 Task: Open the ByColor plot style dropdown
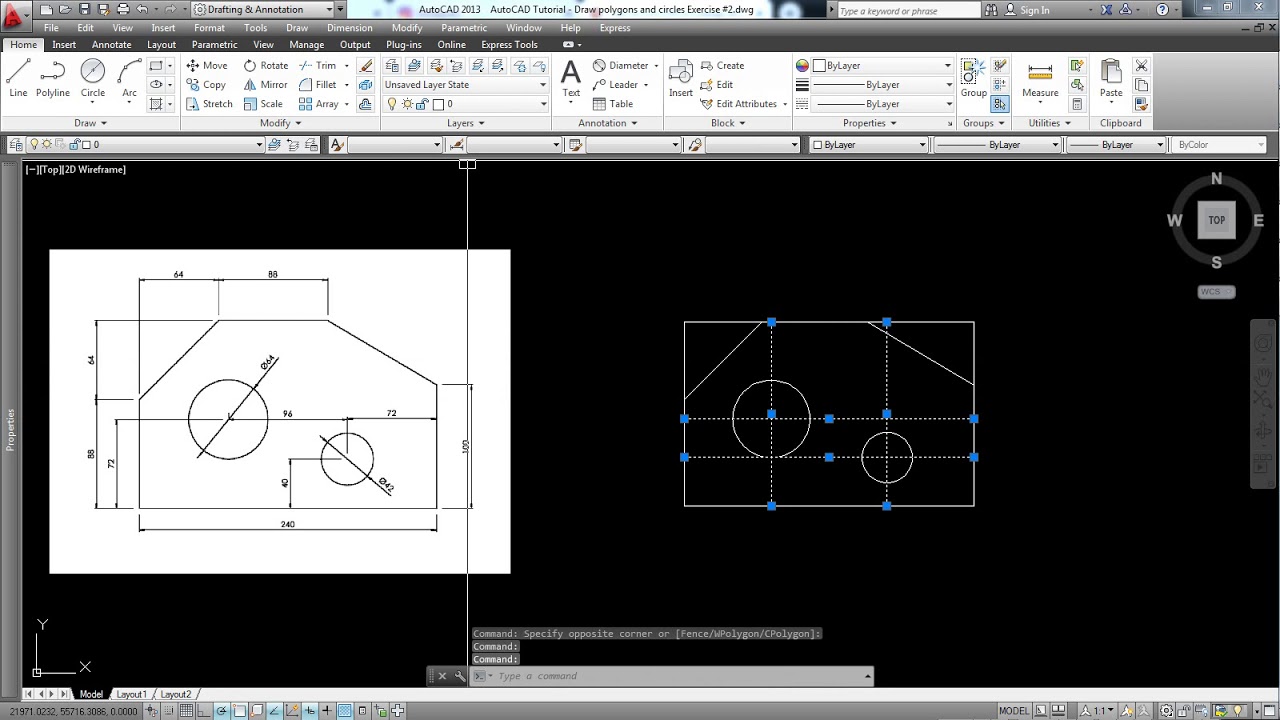(1219, 145)
